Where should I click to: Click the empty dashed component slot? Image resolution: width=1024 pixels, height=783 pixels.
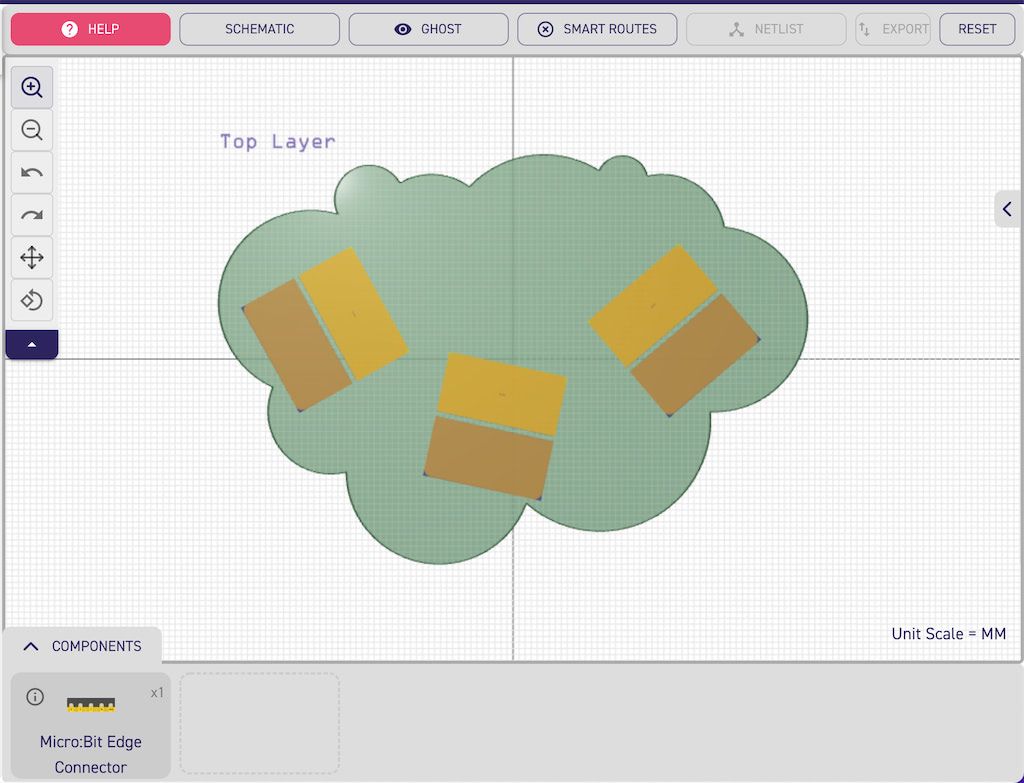point(259,722)
